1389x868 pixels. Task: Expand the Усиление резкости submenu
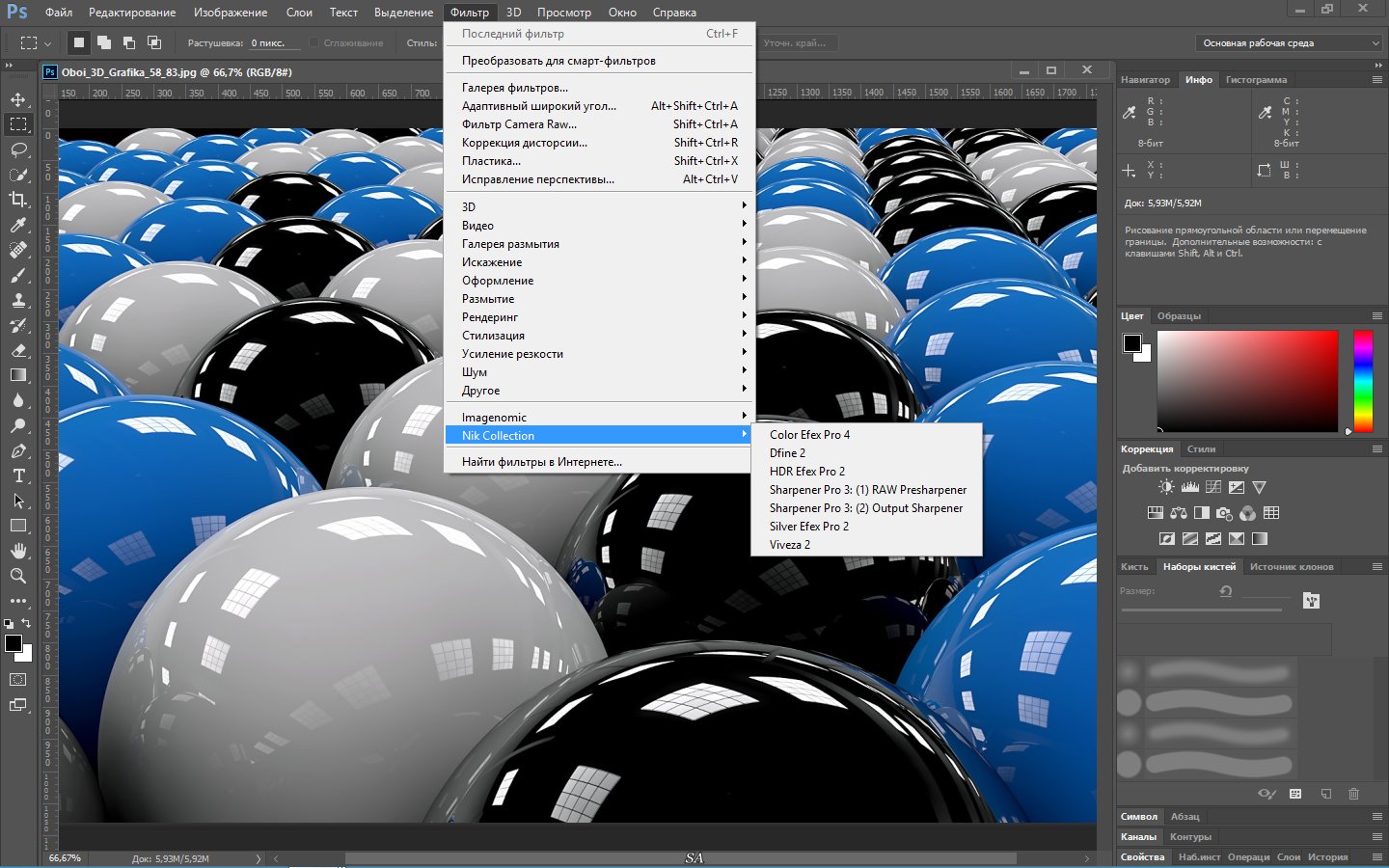pyautogui.click(x=600, y=353)
